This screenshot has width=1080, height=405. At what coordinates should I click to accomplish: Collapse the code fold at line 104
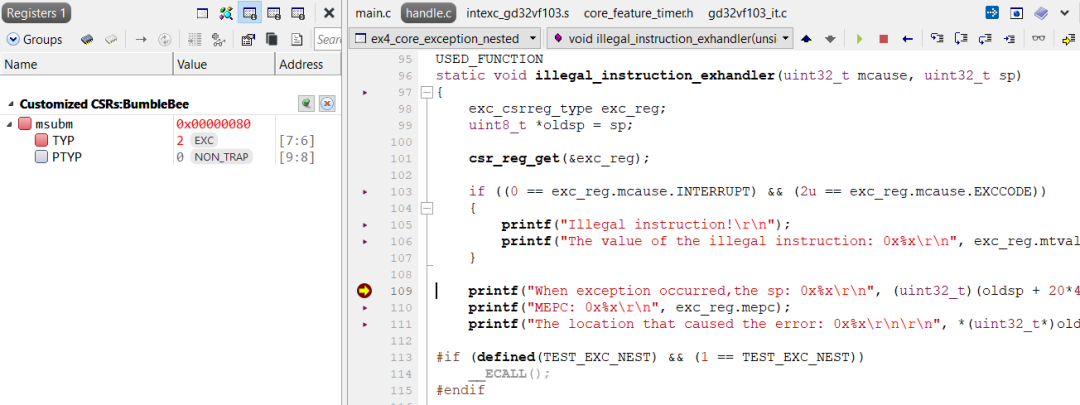coord(427,208)
